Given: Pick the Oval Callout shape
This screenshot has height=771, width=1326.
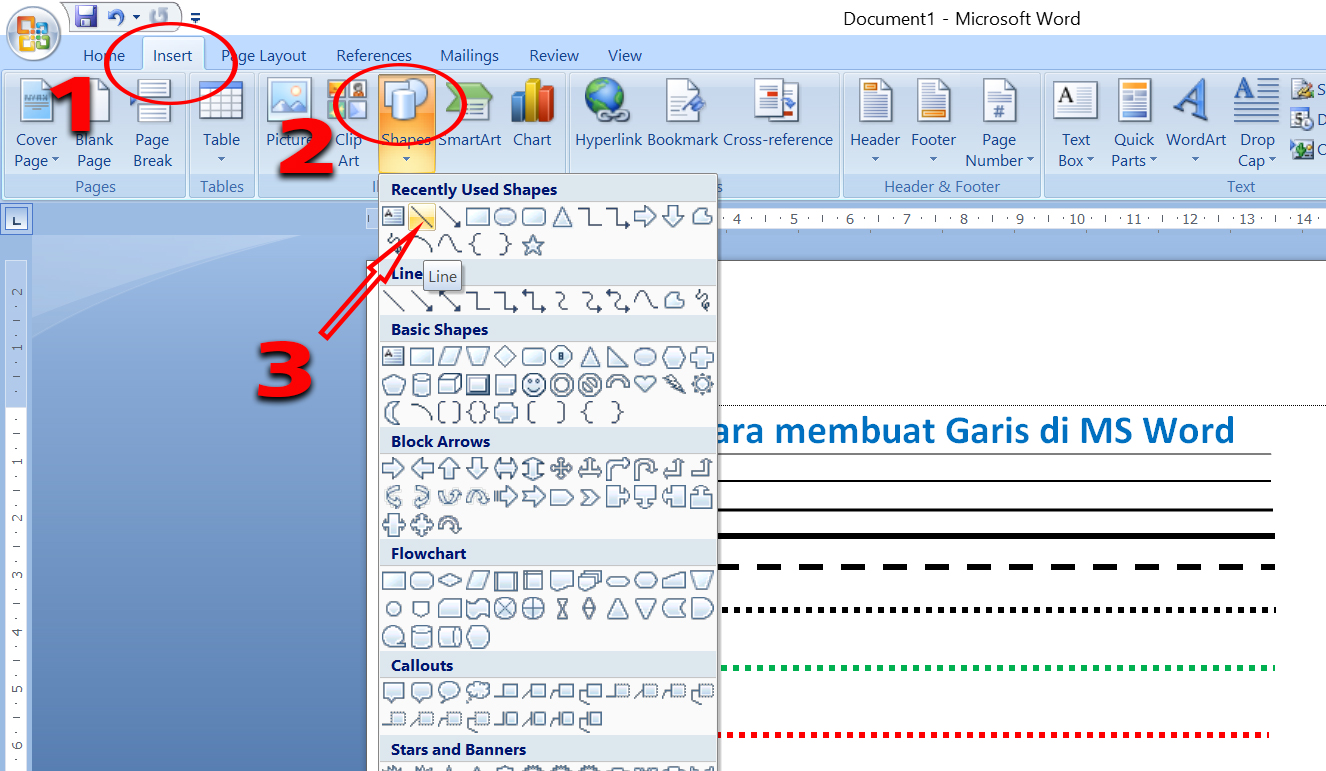Looking at the screenshot, I should [x=450, y=692].
